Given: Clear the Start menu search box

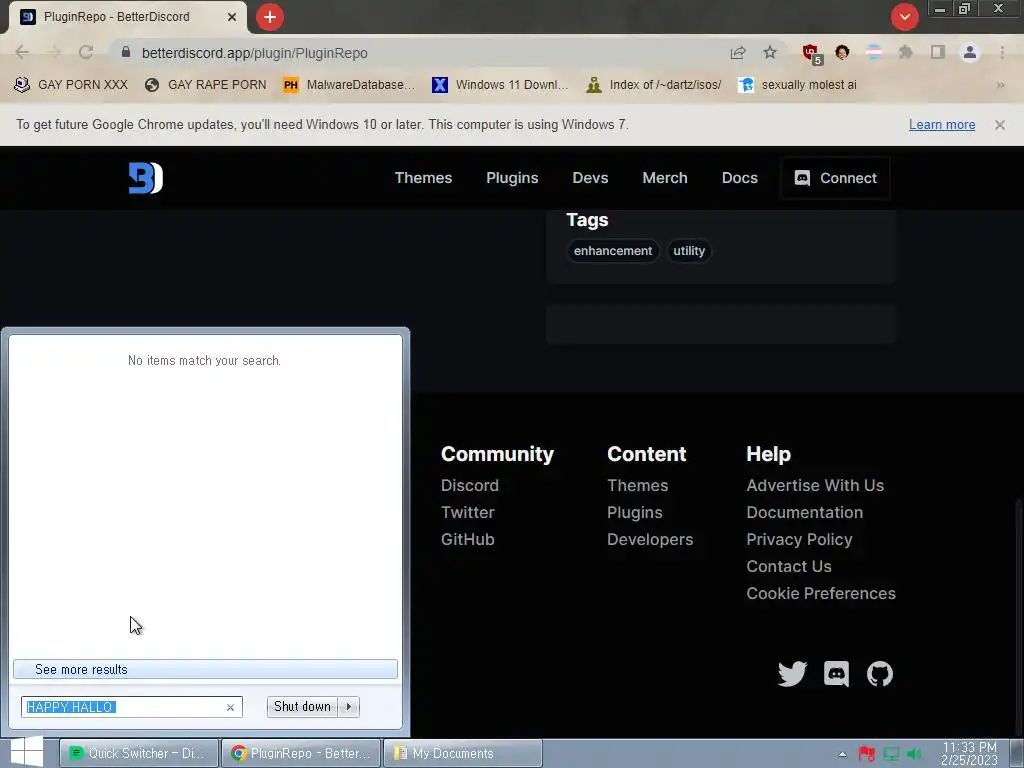Looking at the screenshot, I should pyautogui.click(x=230, y=707).
